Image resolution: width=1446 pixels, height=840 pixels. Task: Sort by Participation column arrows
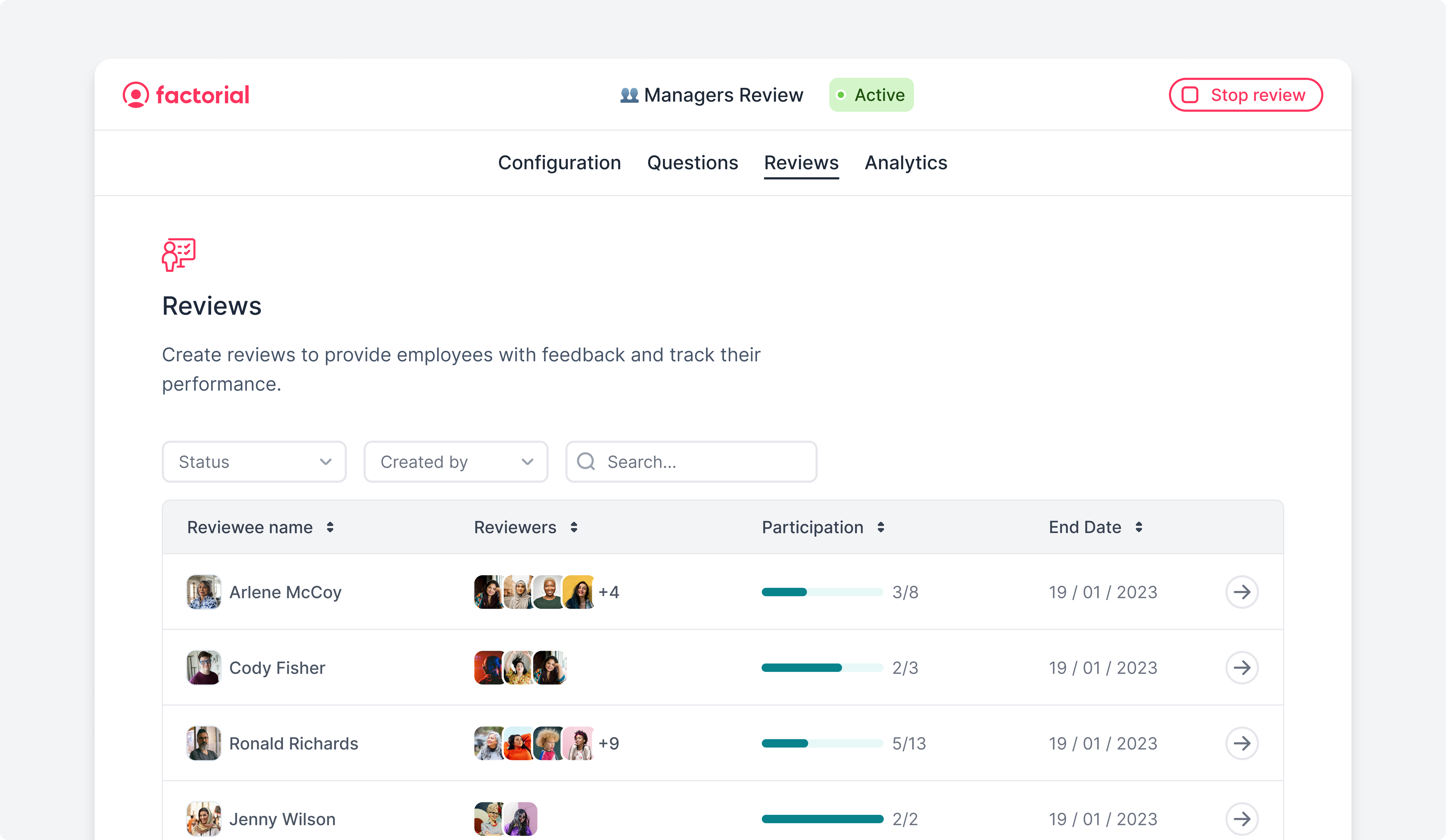click(881, 527)
